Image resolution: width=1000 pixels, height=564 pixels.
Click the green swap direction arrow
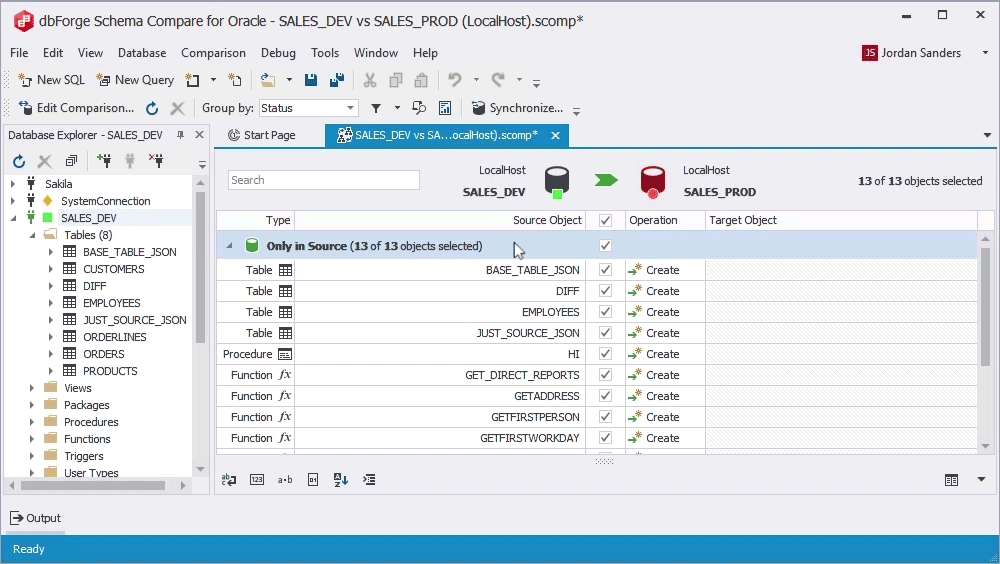[x=606, y=181]
